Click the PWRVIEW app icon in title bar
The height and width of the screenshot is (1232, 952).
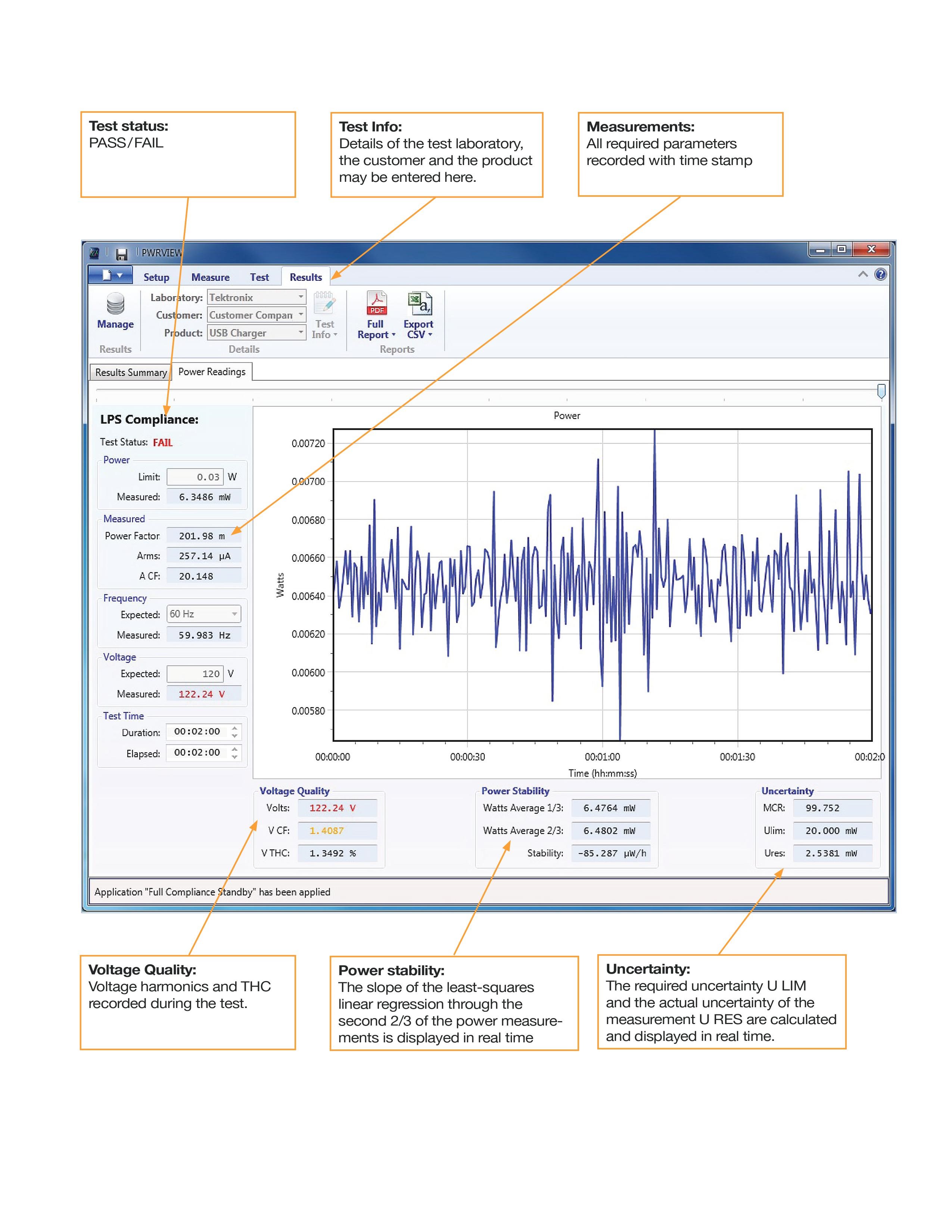pyautogui.click(x=95, y=253)
